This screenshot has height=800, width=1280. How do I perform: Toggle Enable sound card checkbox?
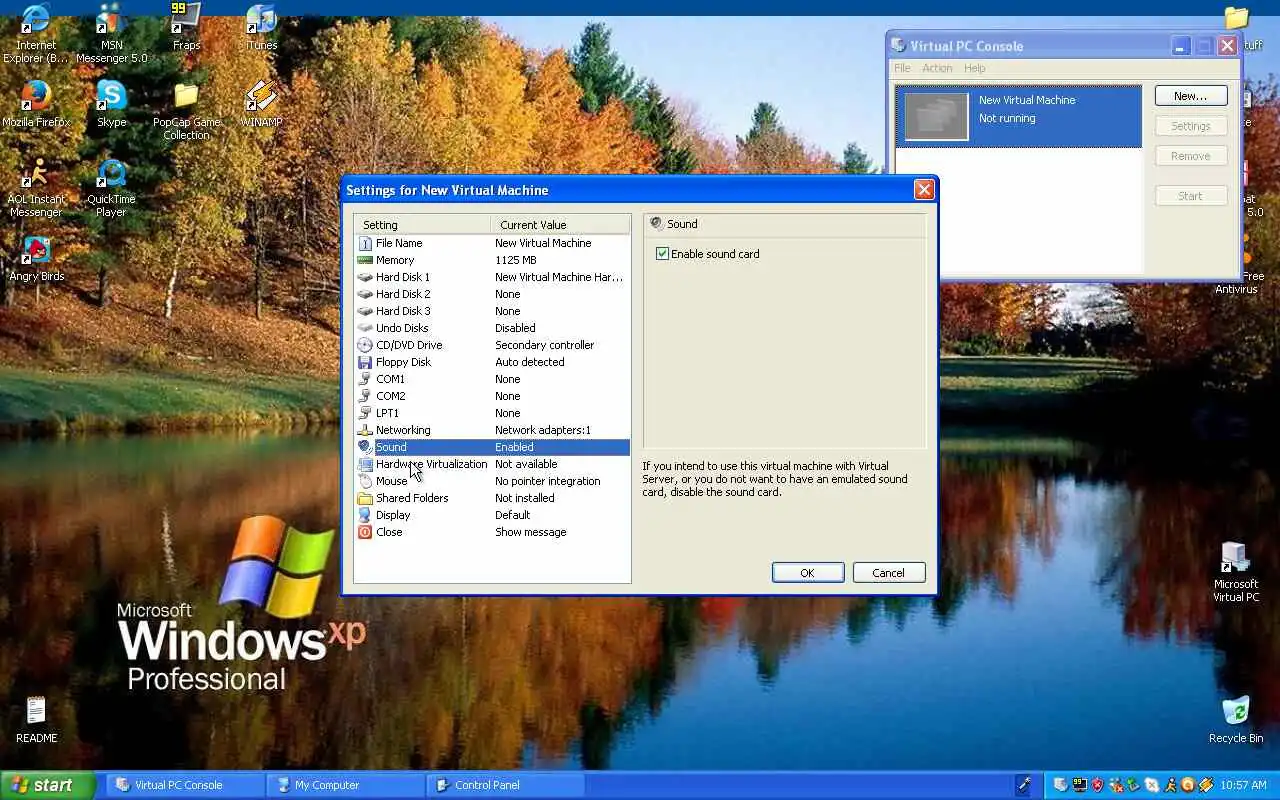click(x=662, y=254)
